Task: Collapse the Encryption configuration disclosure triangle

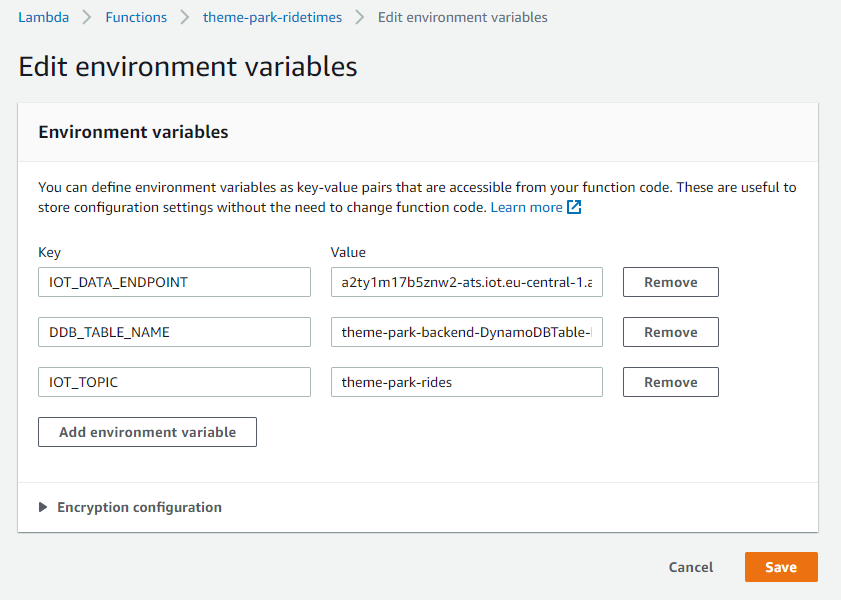Action: click(44, 507)
